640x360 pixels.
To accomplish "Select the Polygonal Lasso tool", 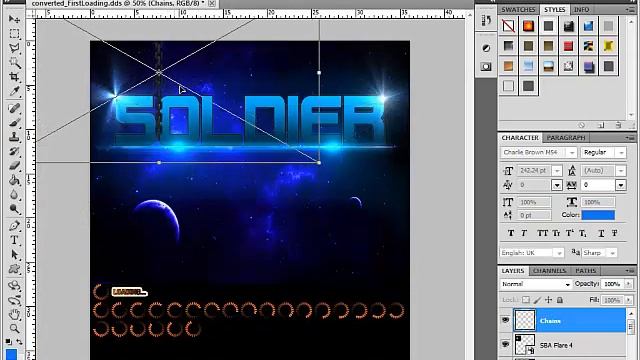I will coord(14,48).
